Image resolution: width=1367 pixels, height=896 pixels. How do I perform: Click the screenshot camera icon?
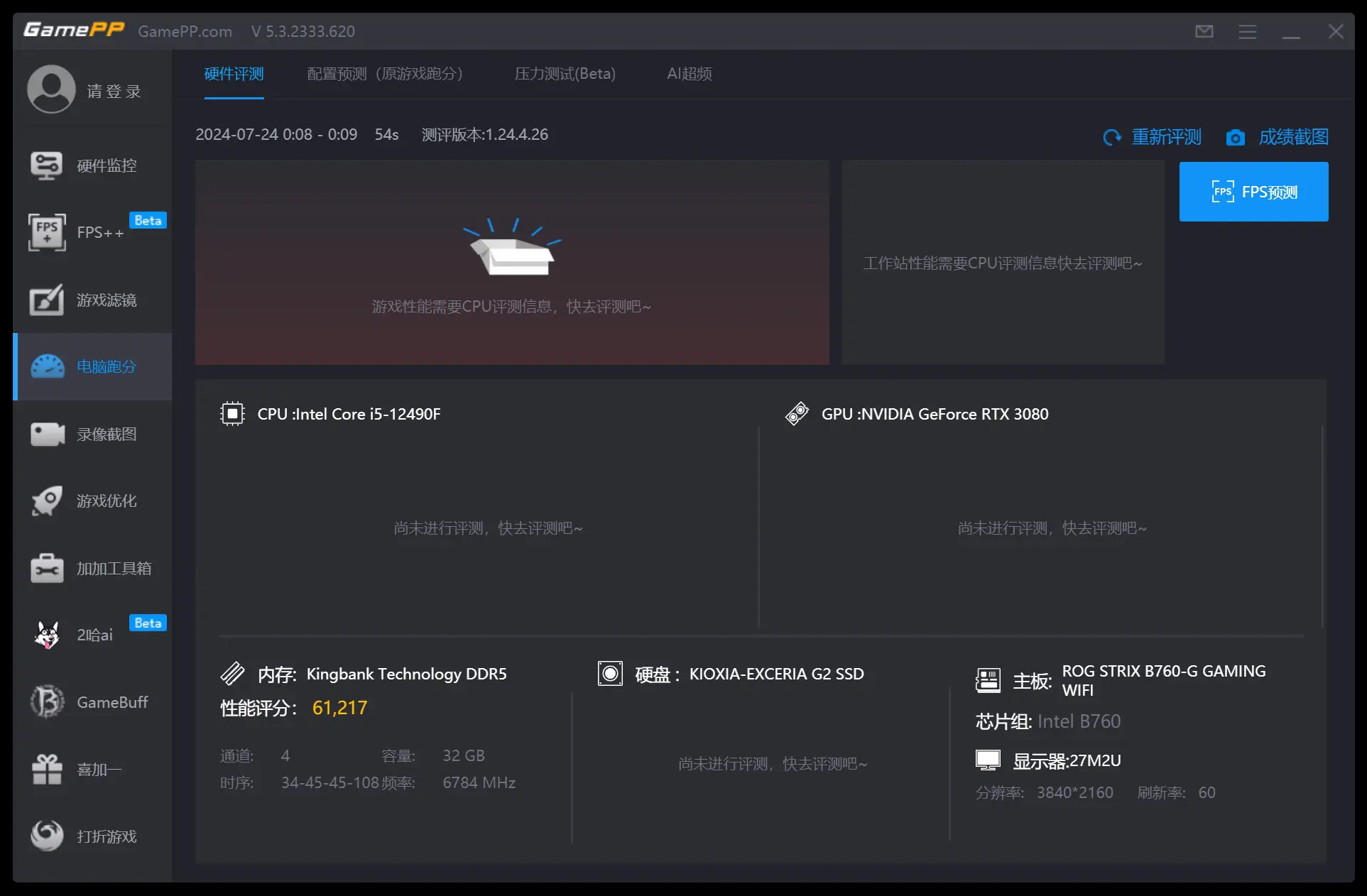click(x=1236, y=137)
